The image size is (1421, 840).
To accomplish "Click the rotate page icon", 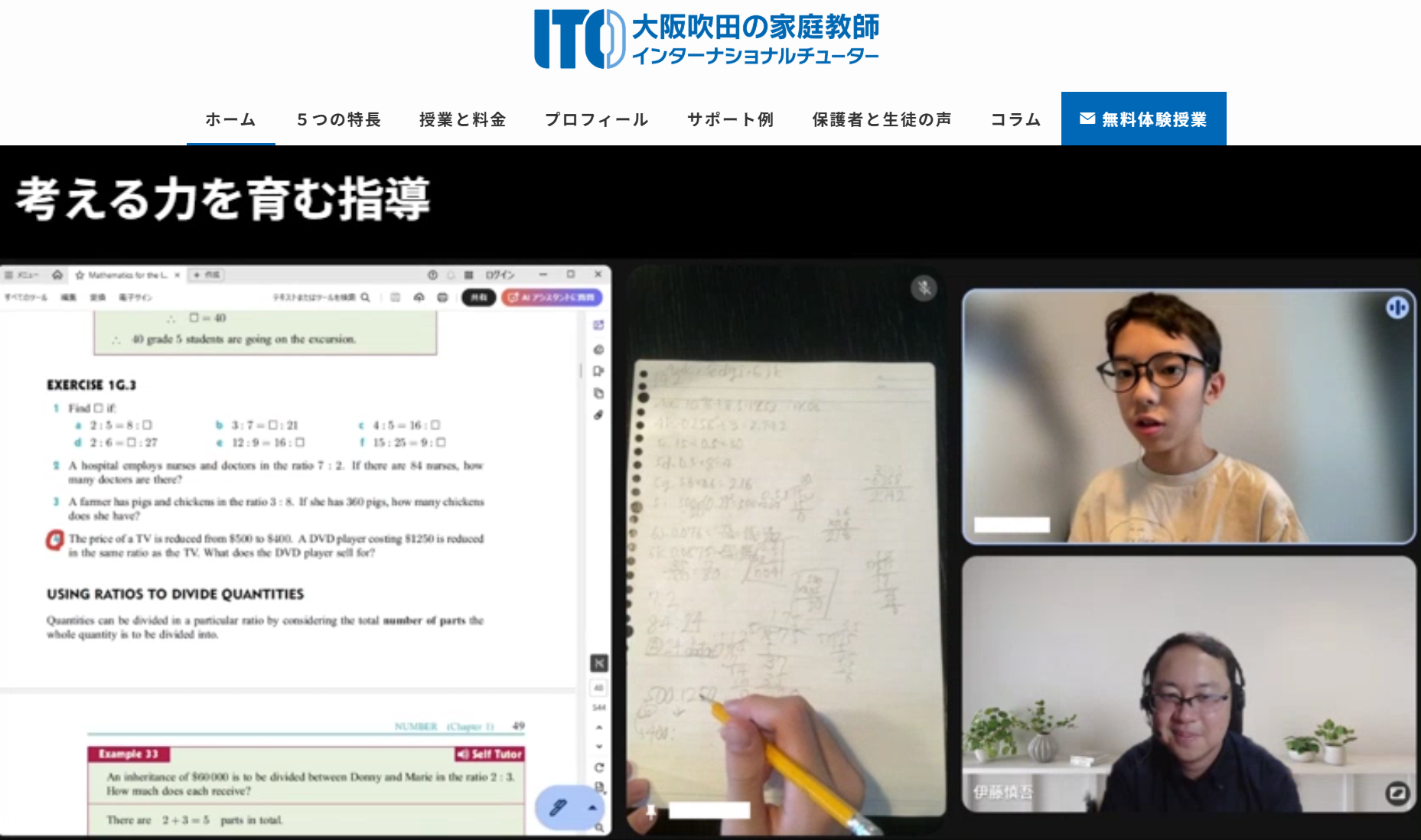I will (599, 767).
